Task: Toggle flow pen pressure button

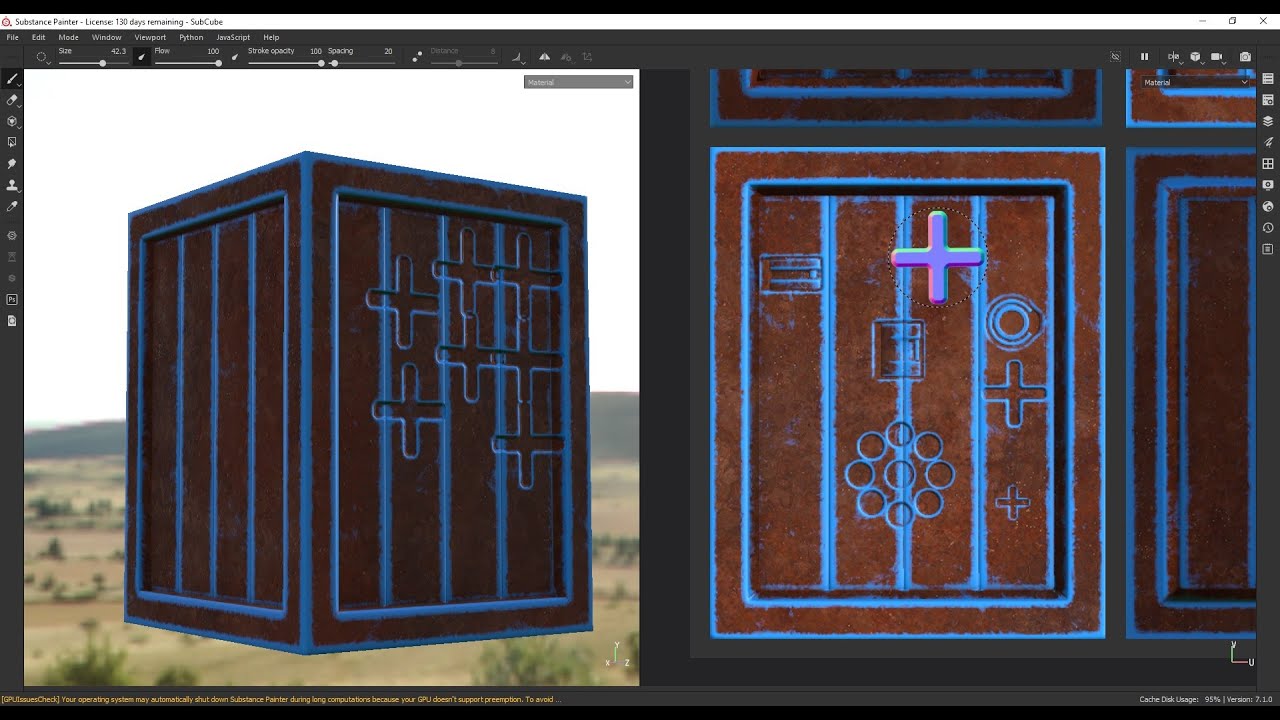Action: point(235,57)
